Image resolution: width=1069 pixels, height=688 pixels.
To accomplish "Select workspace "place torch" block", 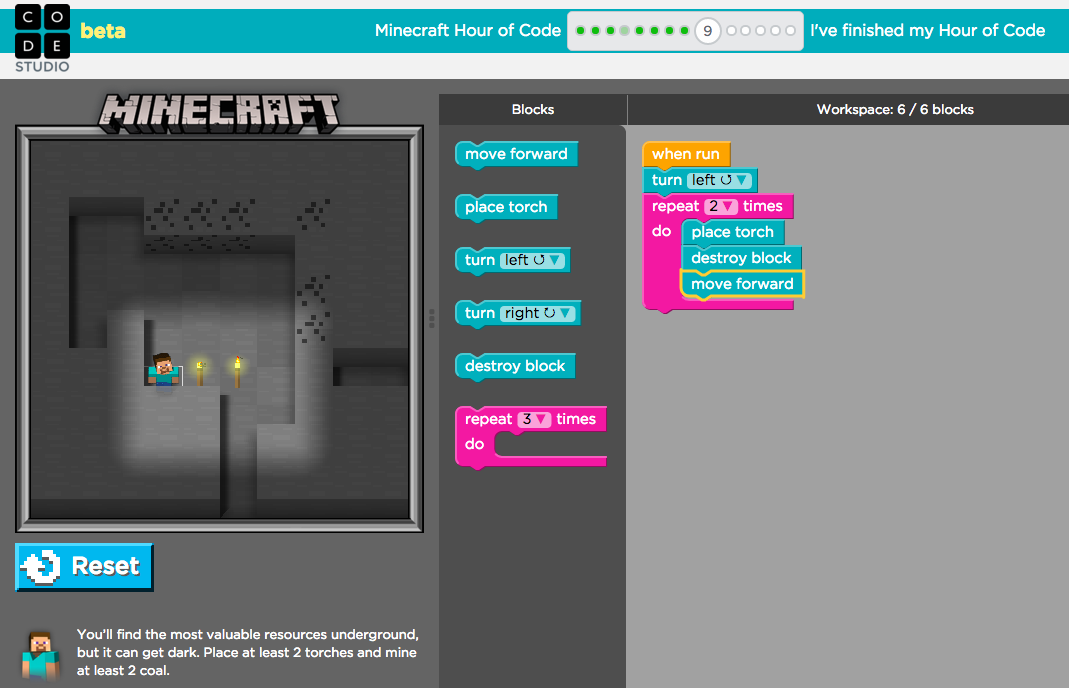I will coord(732,233).
